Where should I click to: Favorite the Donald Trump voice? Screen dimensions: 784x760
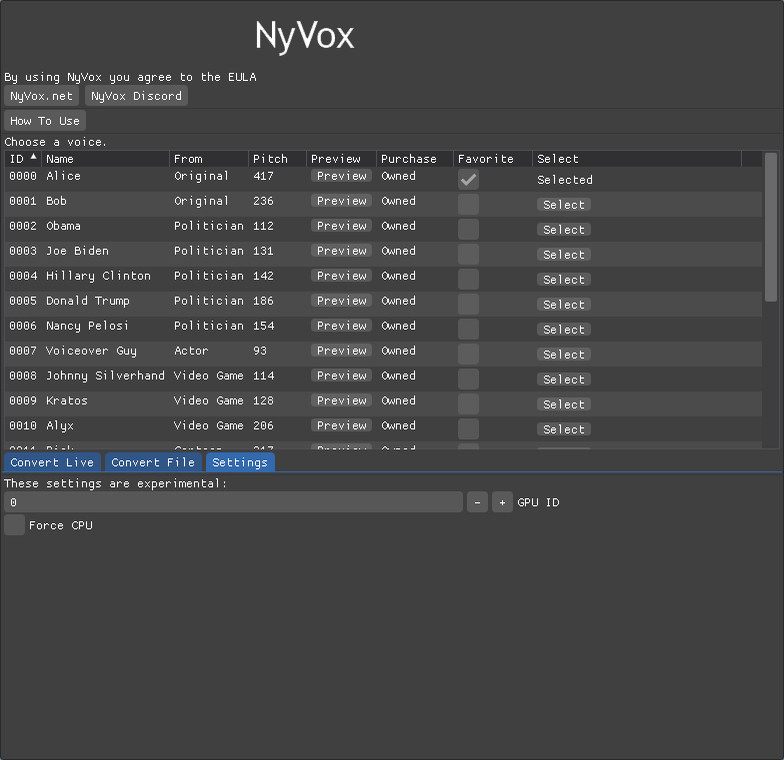[x=468, y=305]
